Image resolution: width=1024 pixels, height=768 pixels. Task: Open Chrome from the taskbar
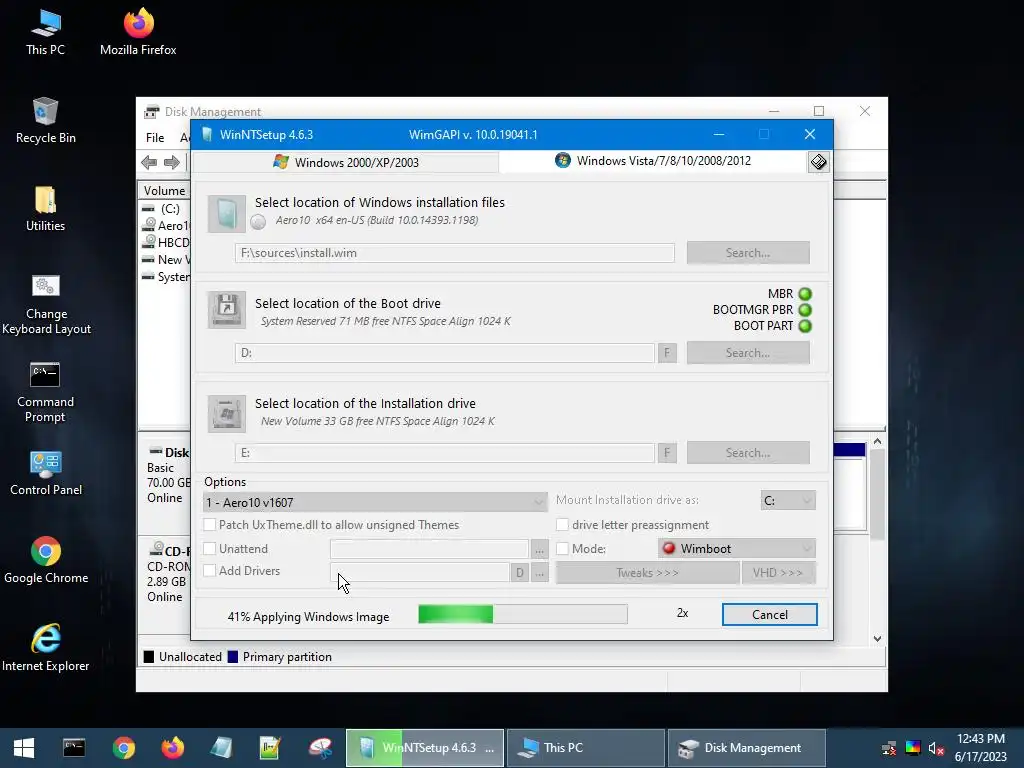[123, 748]
